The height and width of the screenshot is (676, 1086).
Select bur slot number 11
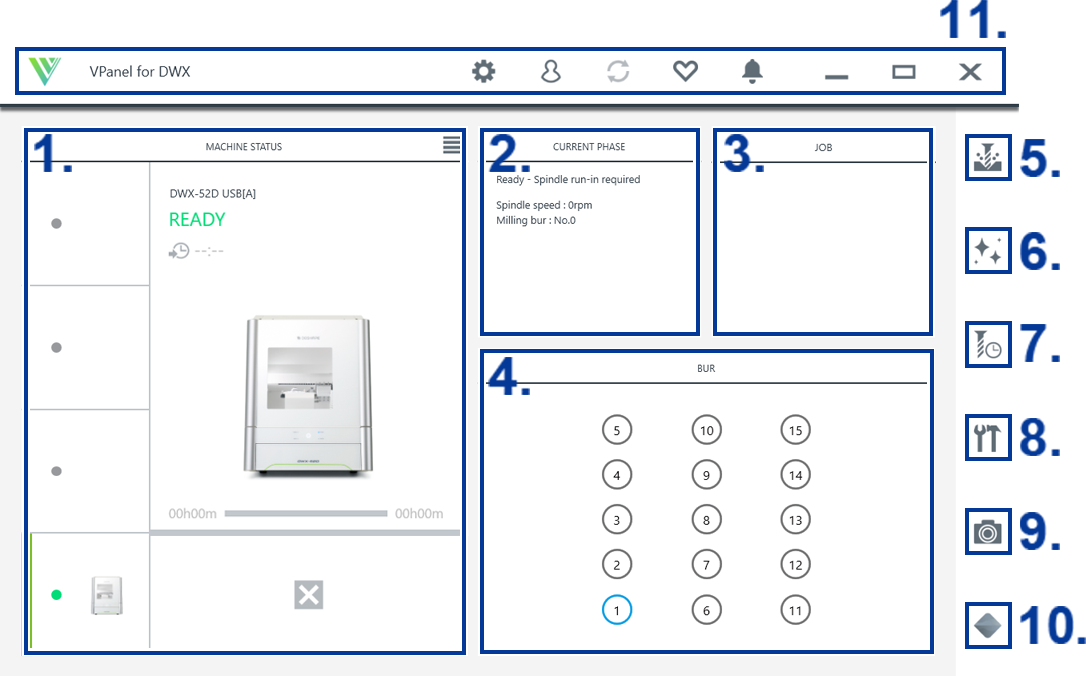[x=795, y=610]
